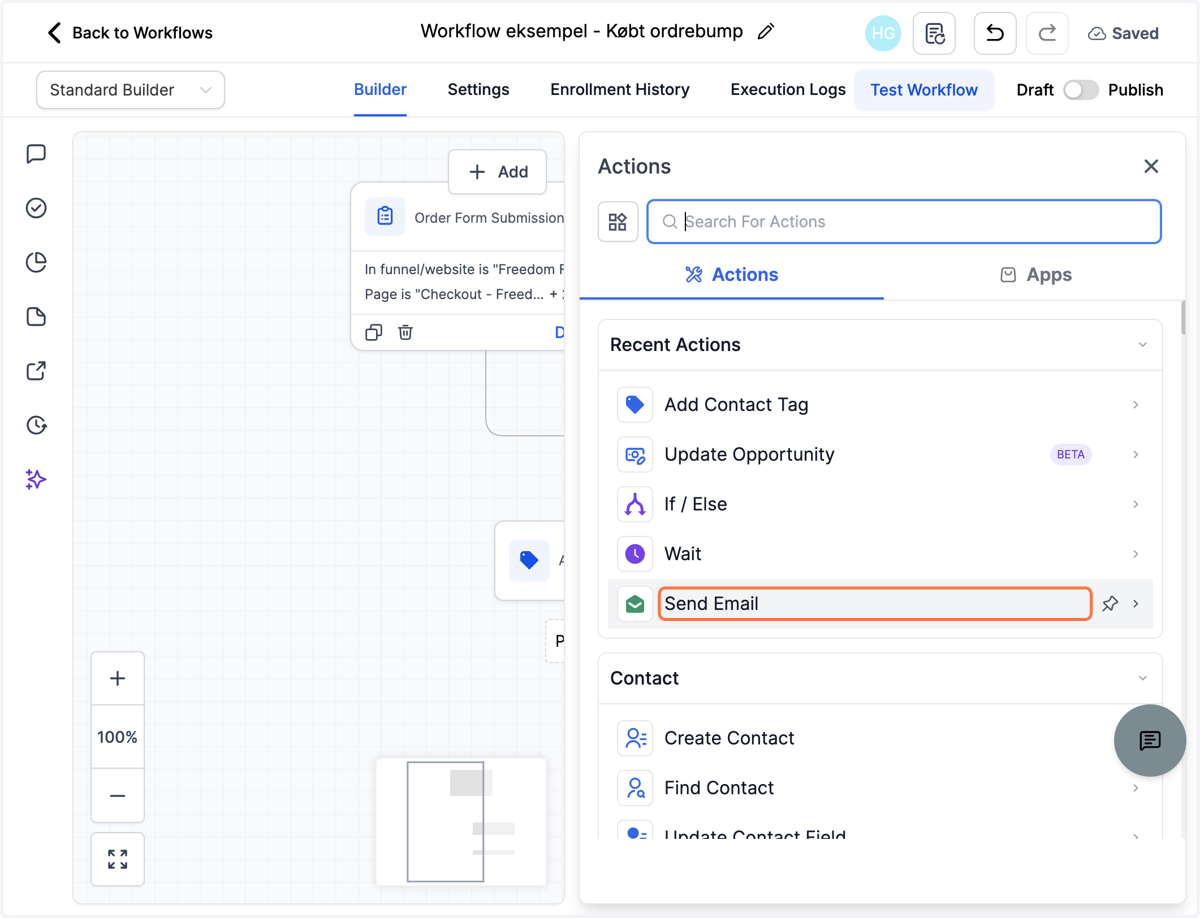Open comments icon in left sidebar
The width and height of the screenshot is (1200, 918).
pos(36,153)
